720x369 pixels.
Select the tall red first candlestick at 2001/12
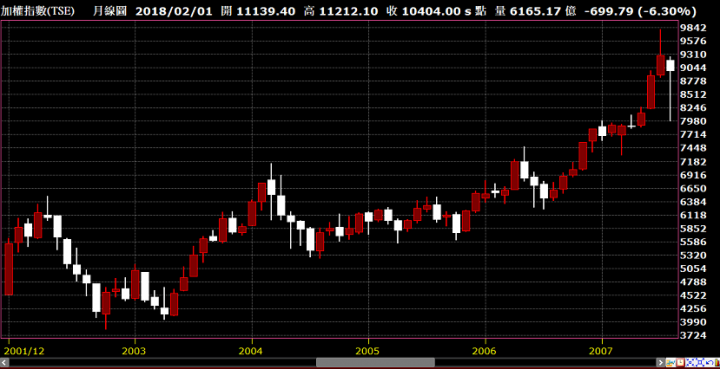pyautogui.click(x=9, y=269)
